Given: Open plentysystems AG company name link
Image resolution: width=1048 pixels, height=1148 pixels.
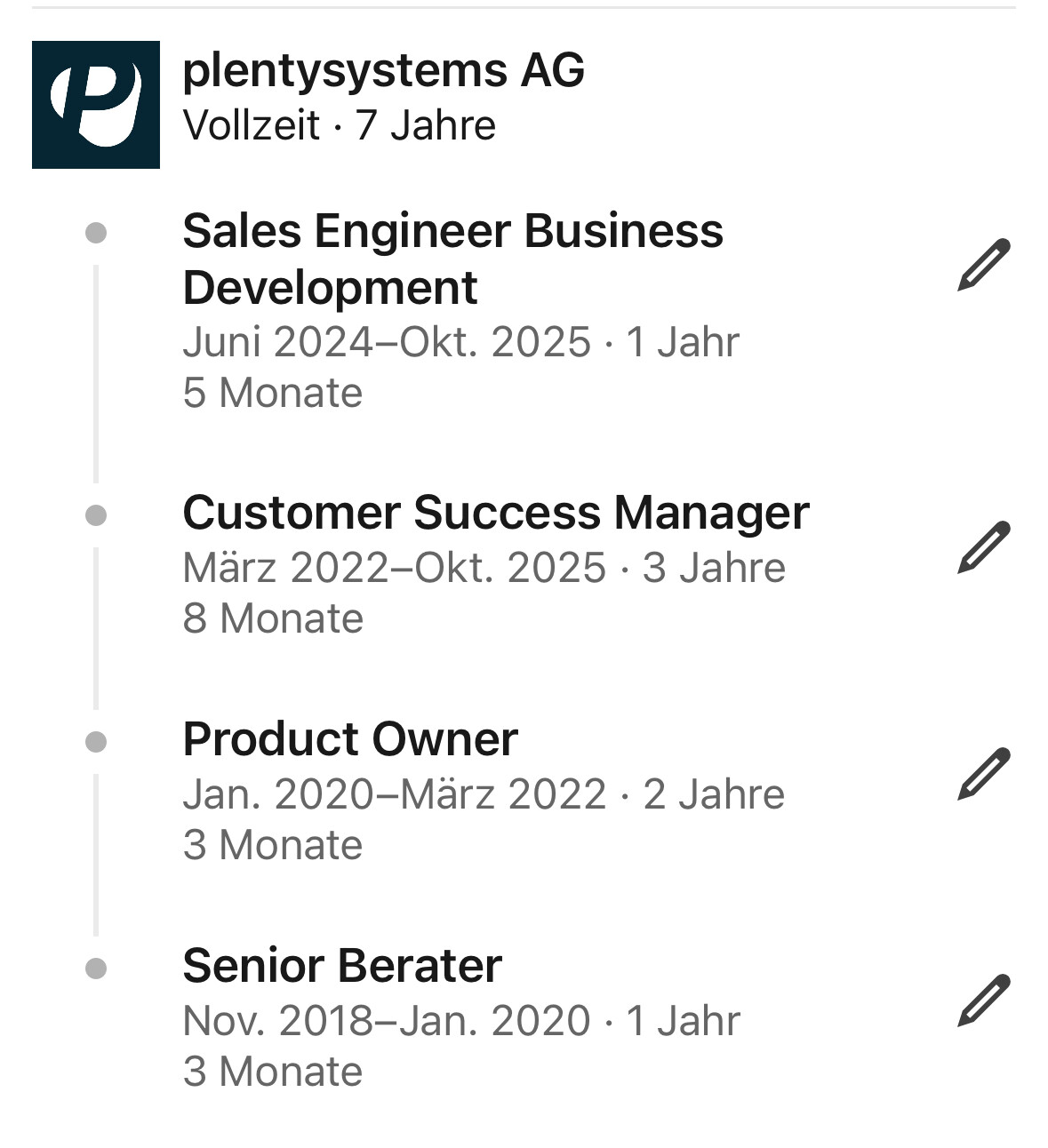Looking at the screenshot, I should (383, 70).
